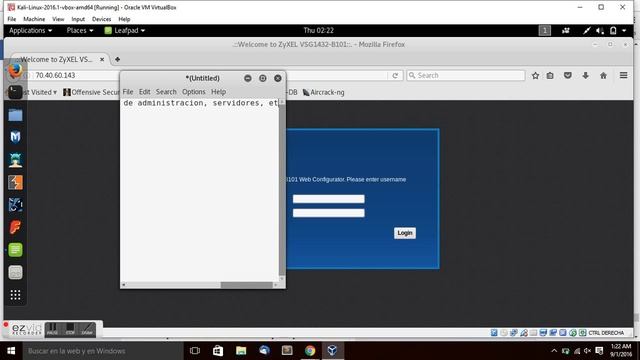Open Files manager in the dock

tap(15, 115)
